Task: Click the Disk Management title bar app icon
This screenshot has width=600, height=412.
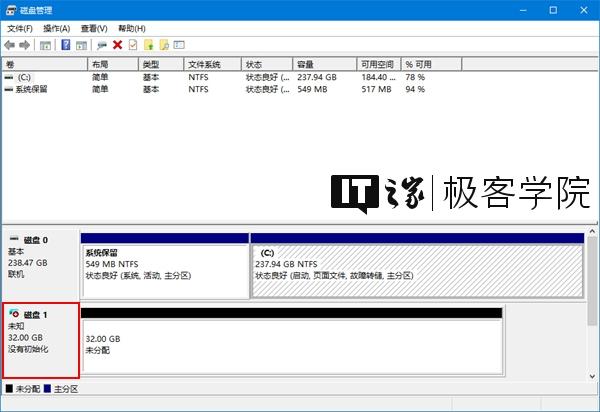Action: 11,10
